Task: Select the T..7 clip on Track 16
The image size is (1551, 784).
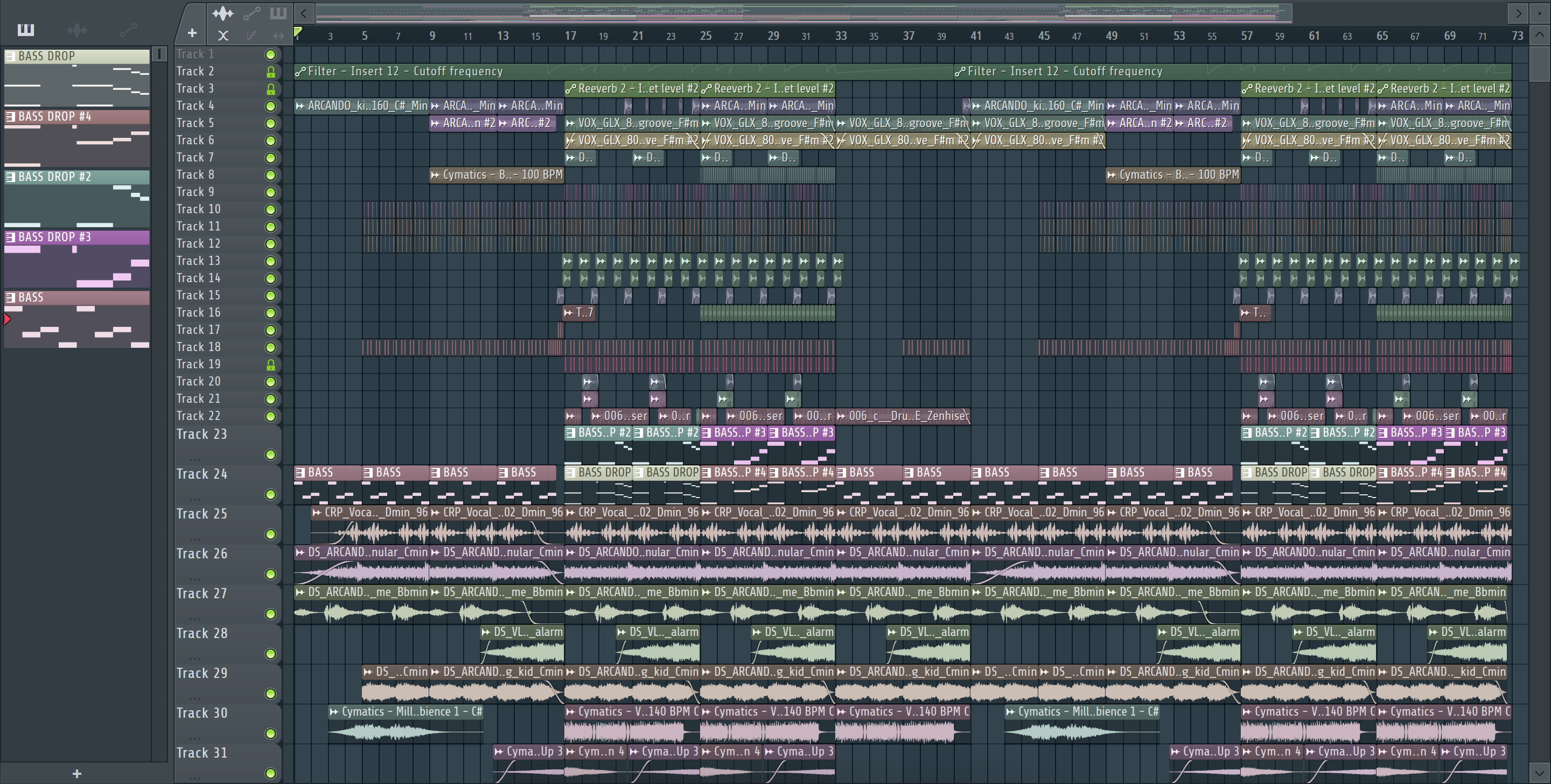Action: pos(579,312)
